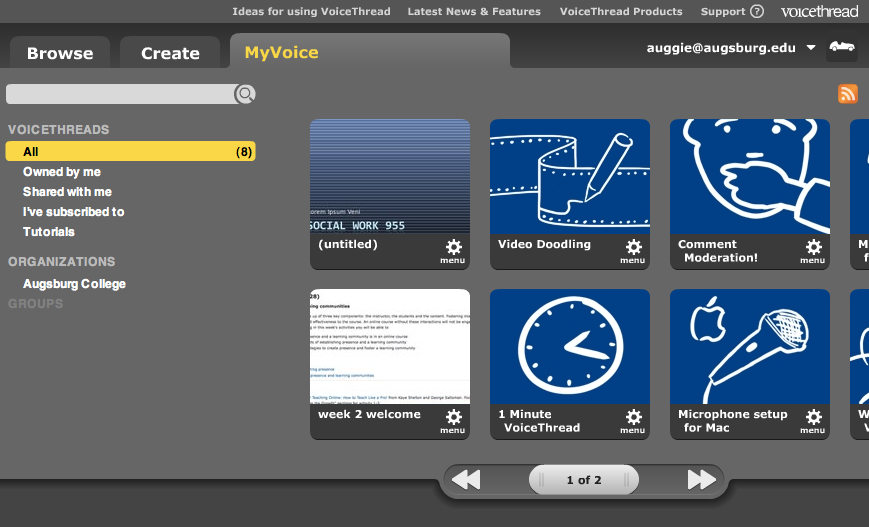Screen dimensions: 869x527
Task: Click the ORGANIZATIONS section heading
Action: point(62,262)
